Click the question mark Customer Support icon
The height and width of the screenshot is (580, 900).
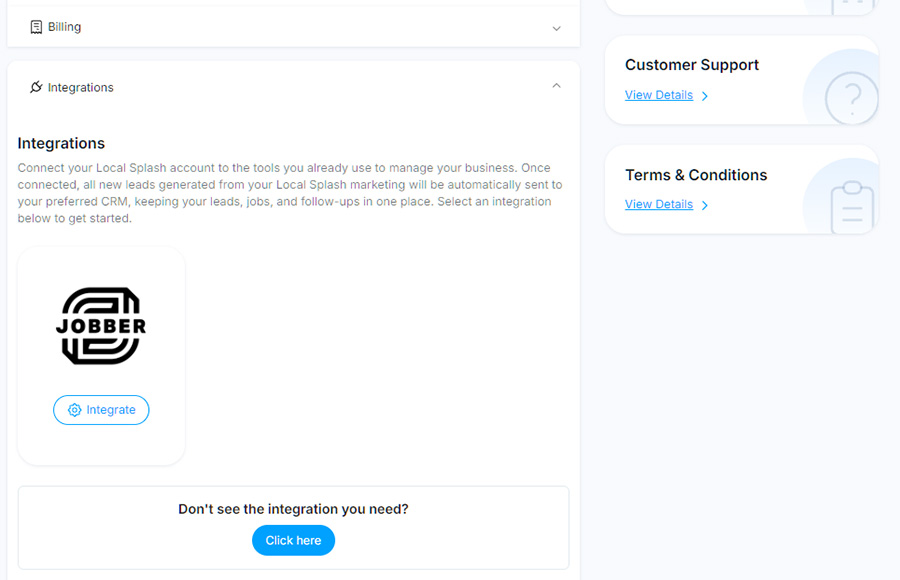pos(852,98)
